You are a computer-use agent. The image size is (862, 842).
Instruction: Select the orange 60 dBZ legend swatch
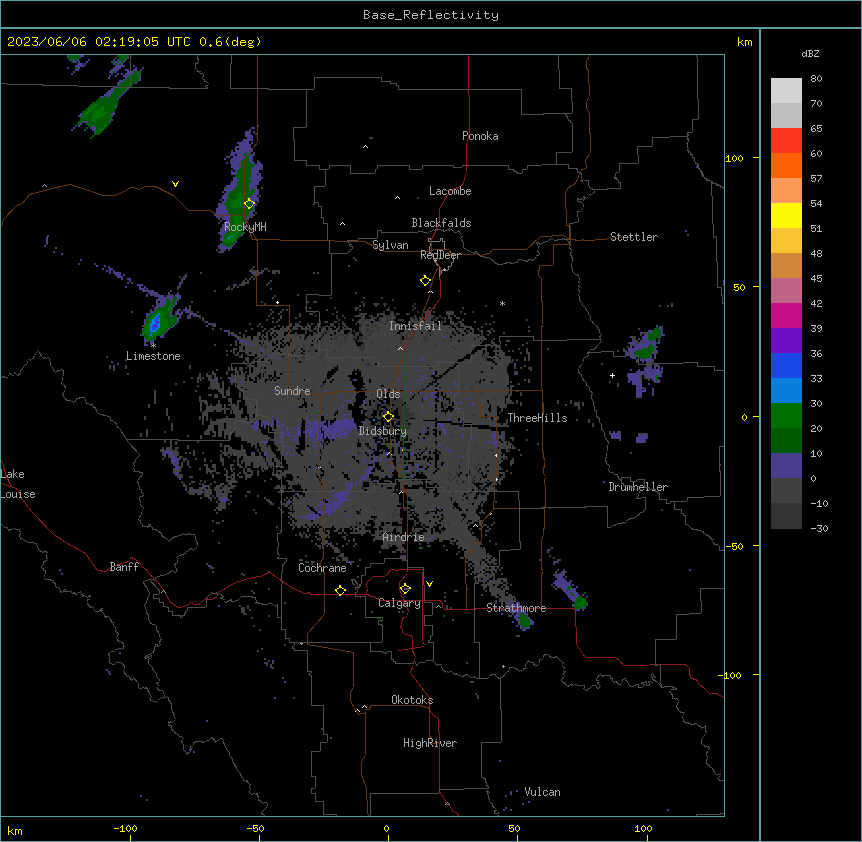(x=786, y=165)
